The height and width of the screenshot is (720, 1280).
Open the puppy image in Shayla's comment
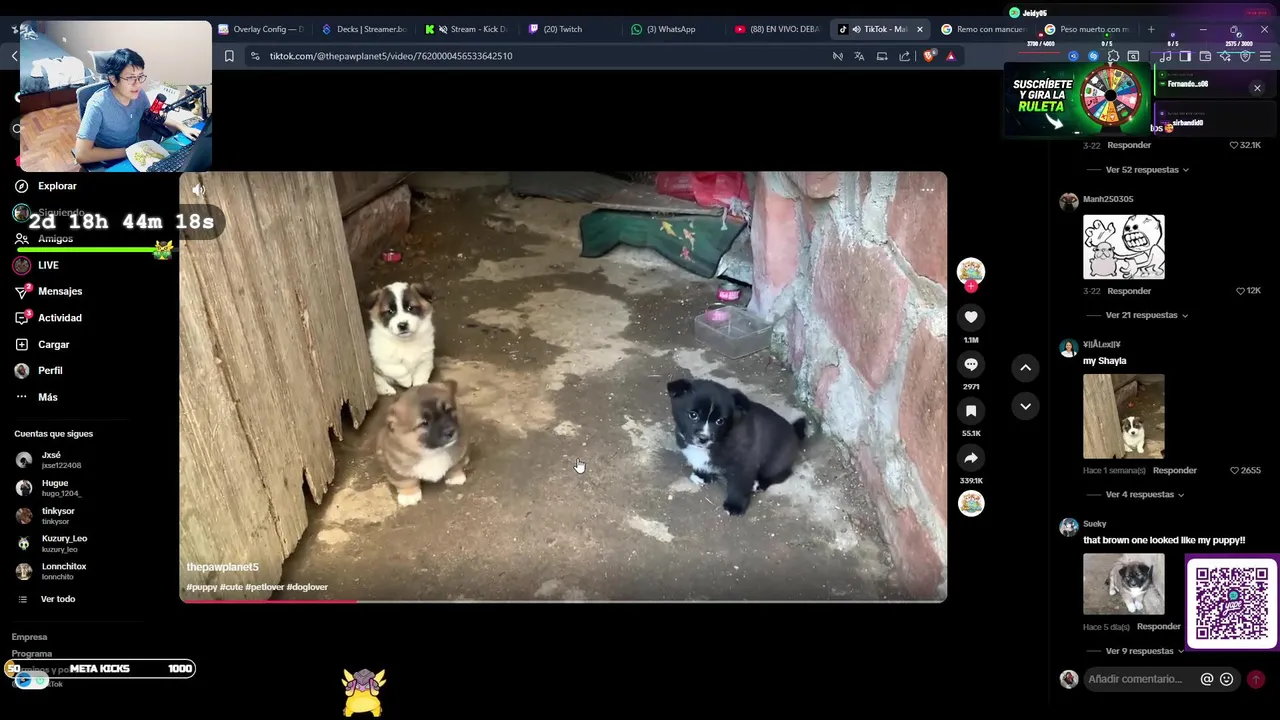tap(1123, 416)
